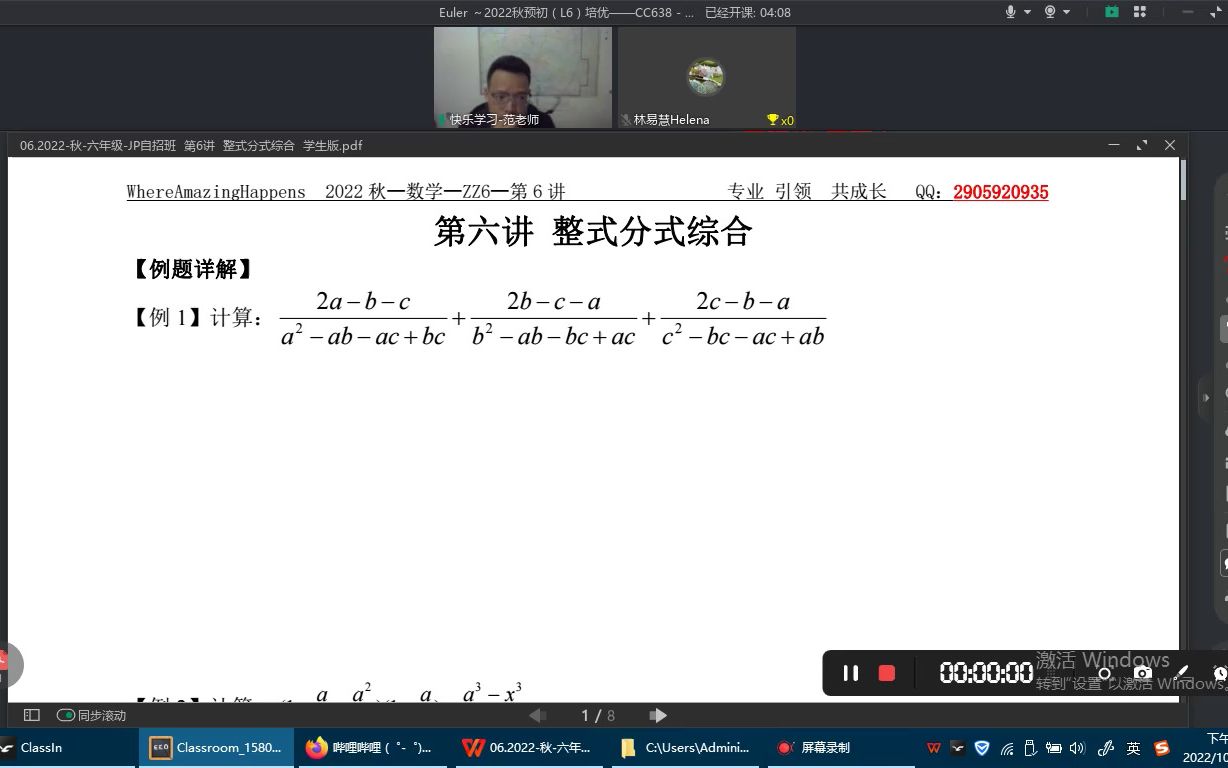Stop recording with the red square button
Screen dimensions: 1228x768
(x=886, y=673)
